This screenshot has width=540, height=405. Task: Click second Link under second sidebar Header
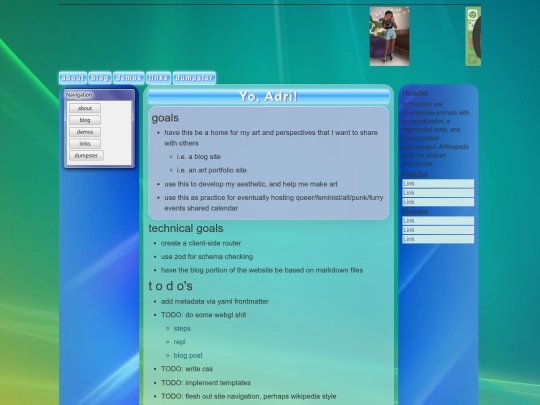pos(438,193)
